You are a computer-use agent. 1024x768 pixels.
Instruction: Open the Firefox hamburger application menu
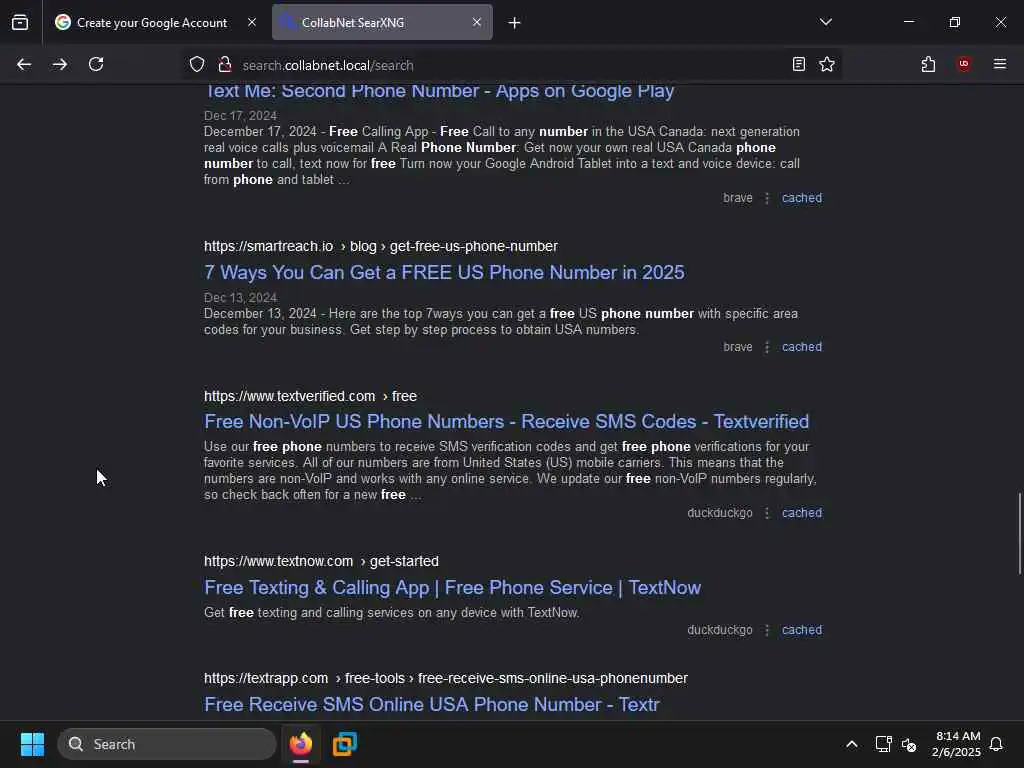[x=1000, y=64]
